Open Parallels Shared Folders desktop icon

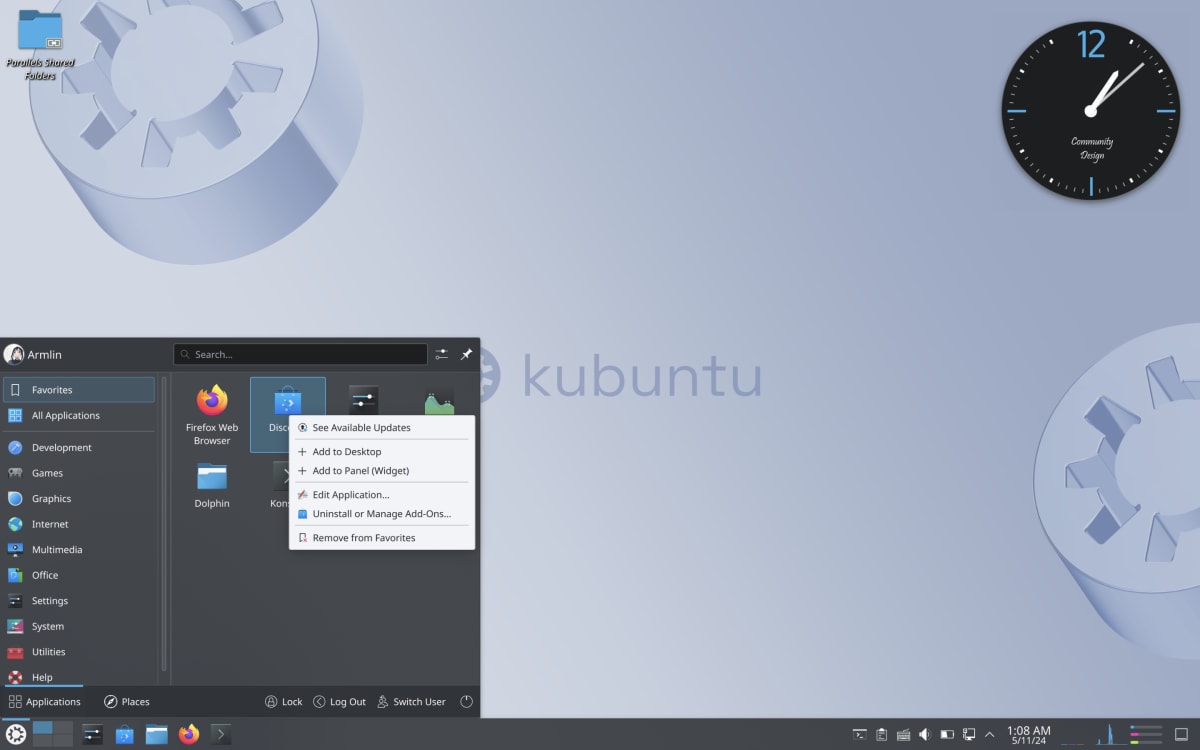point(40,45)
